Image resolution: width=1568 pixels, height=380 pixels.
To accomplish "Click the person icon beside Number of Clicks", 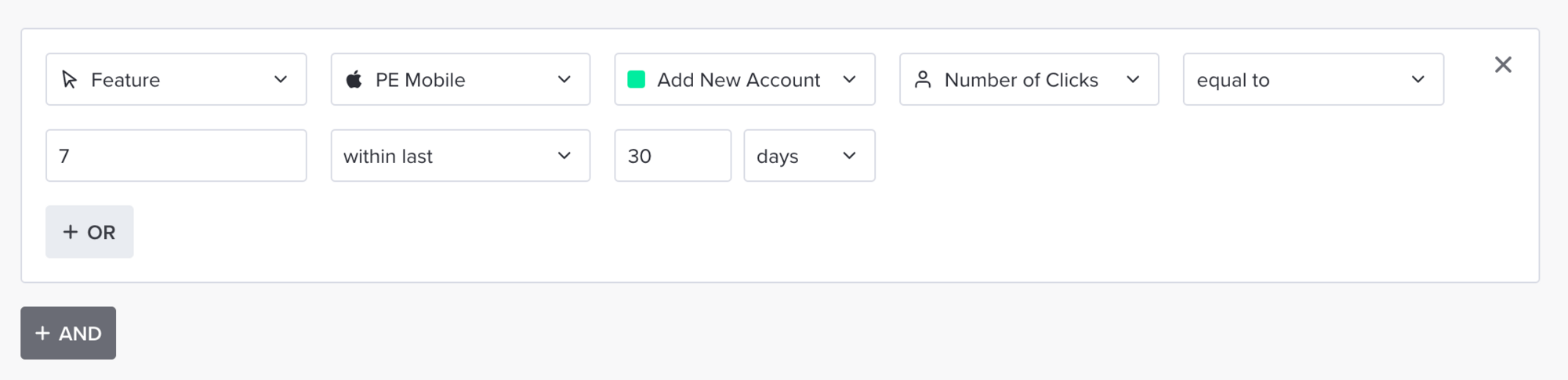I will (x=923, y=79).
